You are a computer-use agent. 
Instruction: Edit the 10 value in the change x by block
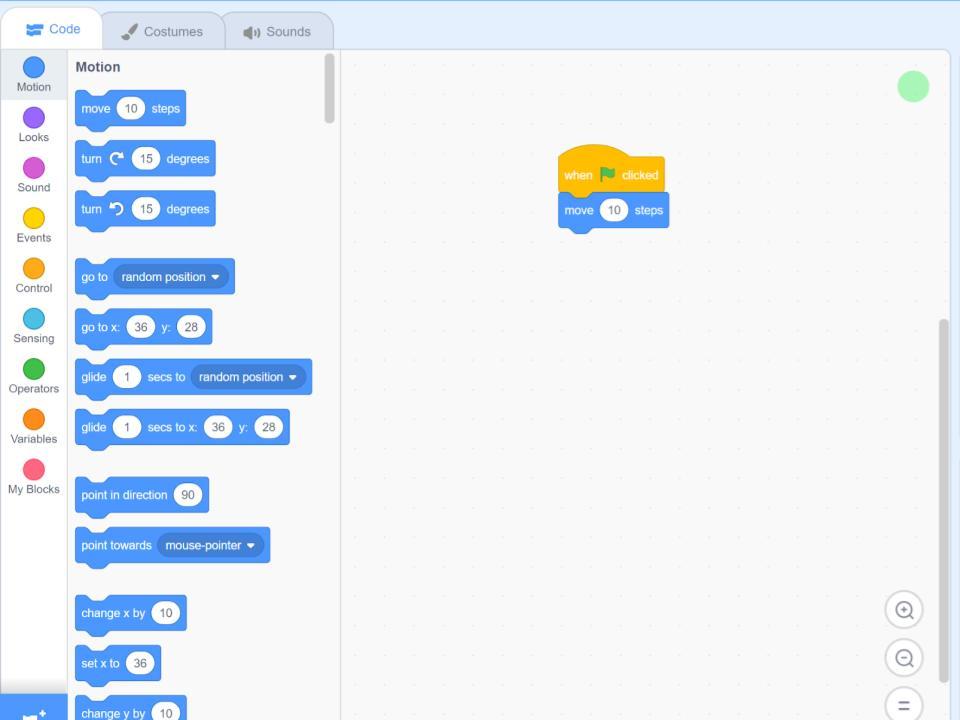(166, 613)
